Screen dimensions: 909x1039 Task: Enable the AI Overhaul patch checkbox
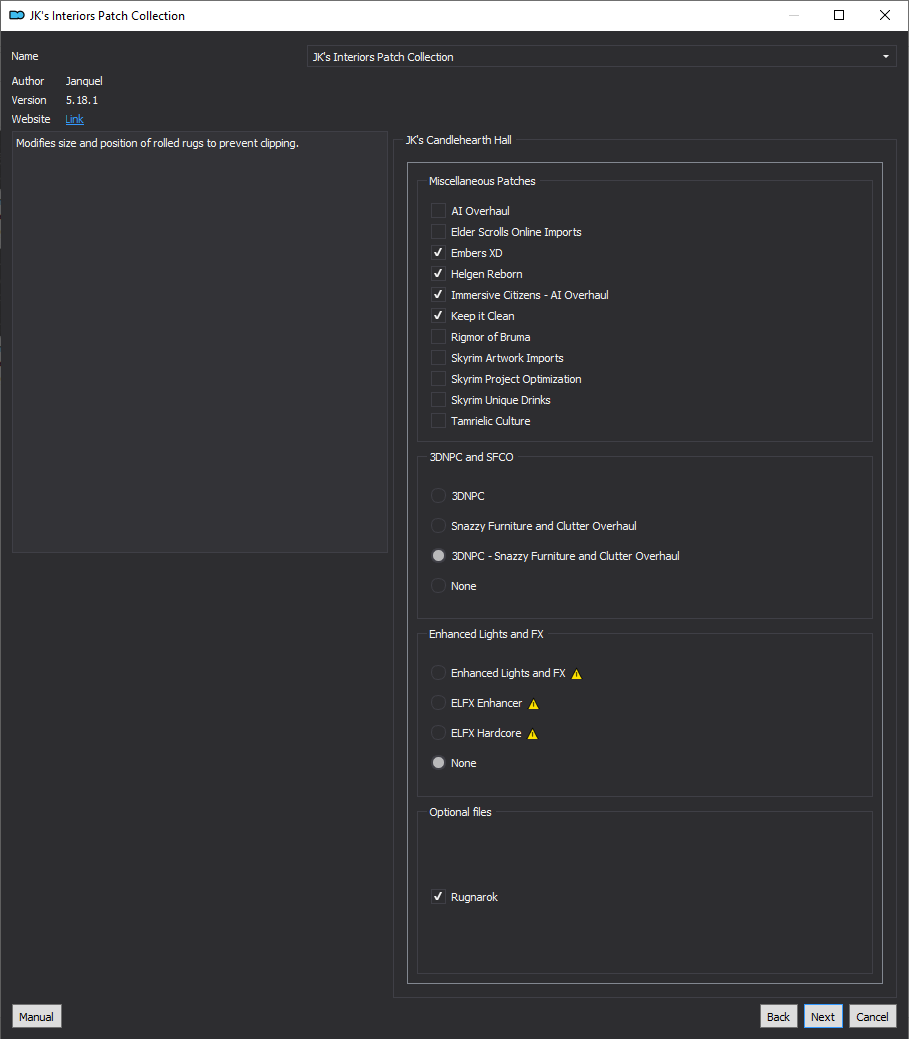(438, 211)
